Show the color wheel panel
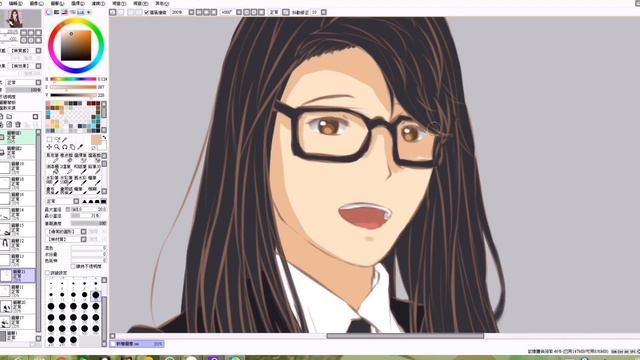The image size is (640, 360). point(49,12)
